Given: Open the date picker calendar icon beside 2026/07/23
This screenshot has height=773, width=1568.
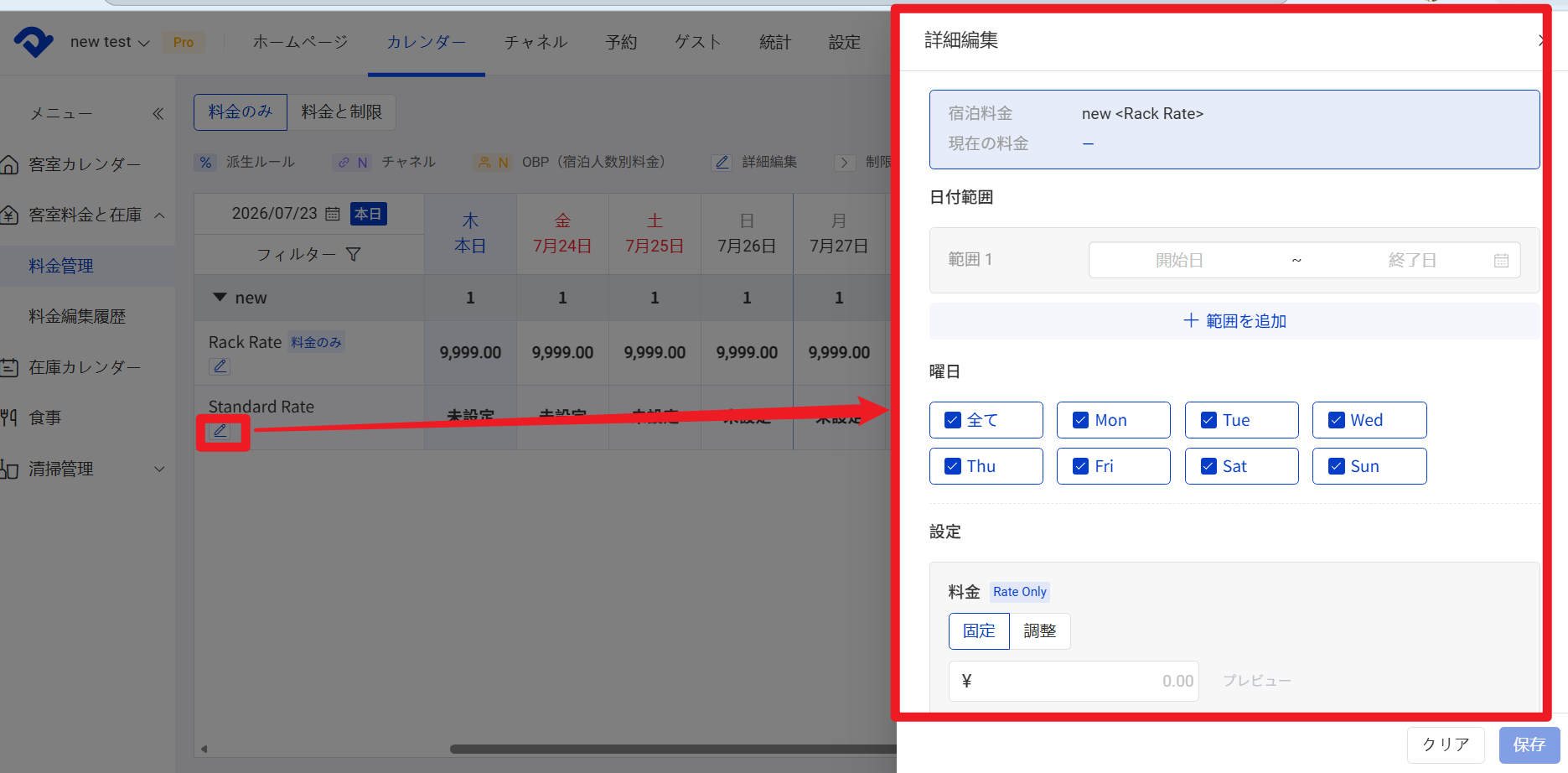Looking at the screenshot, I should point(333,214).
